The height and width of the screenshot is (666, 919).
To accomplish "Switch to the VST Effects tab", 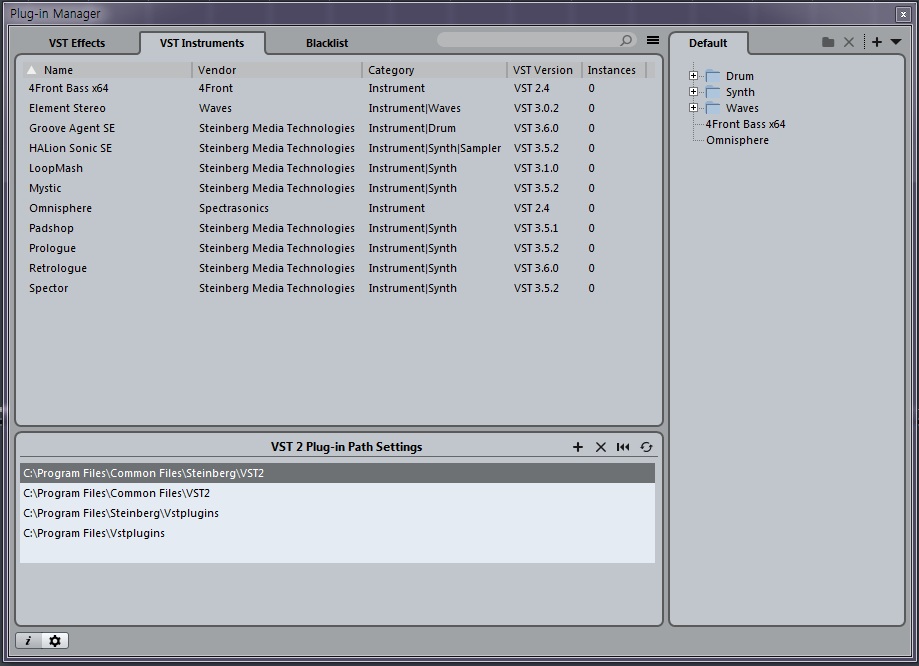I will [x=77, y=43].
